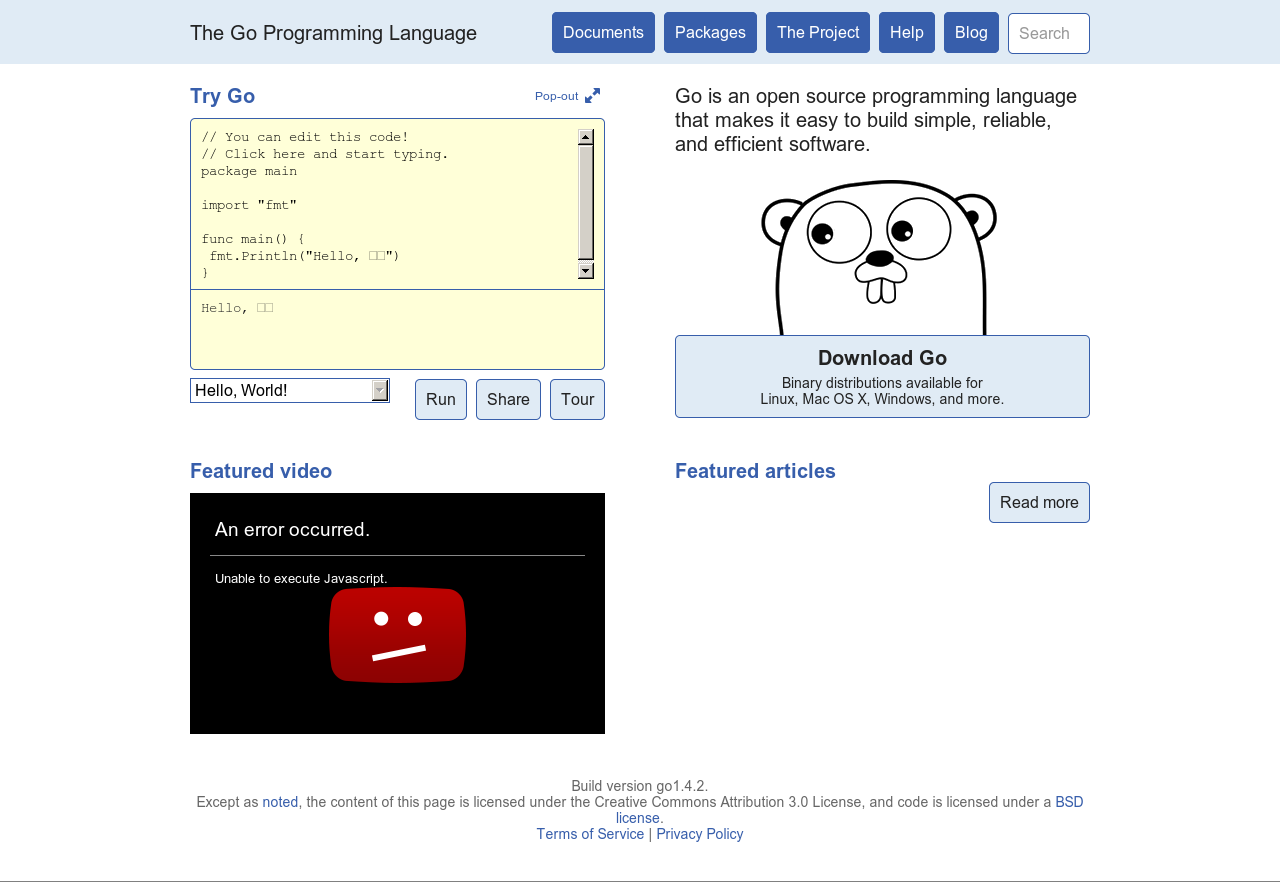Screen dimensions: 1280x882
Task: Click the pop-out arrows icon
Action: click(593, 96)
